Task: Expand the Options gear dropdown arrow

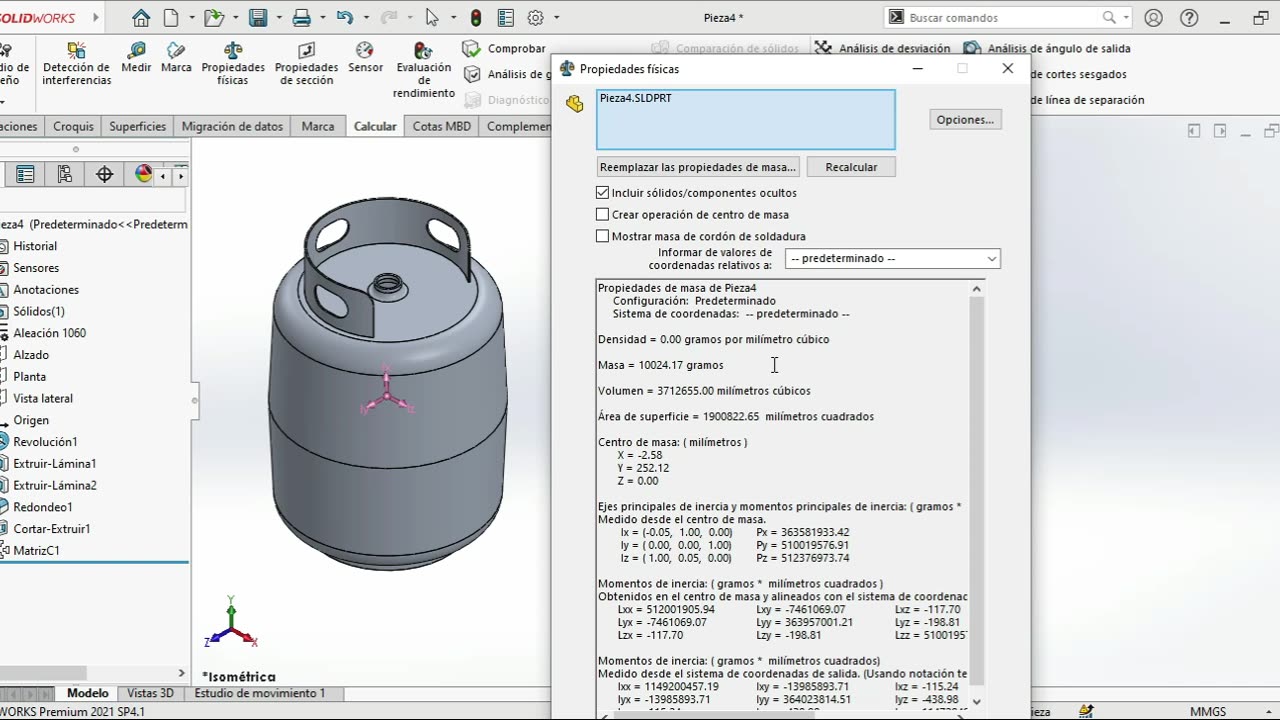Action: point(556,17)
